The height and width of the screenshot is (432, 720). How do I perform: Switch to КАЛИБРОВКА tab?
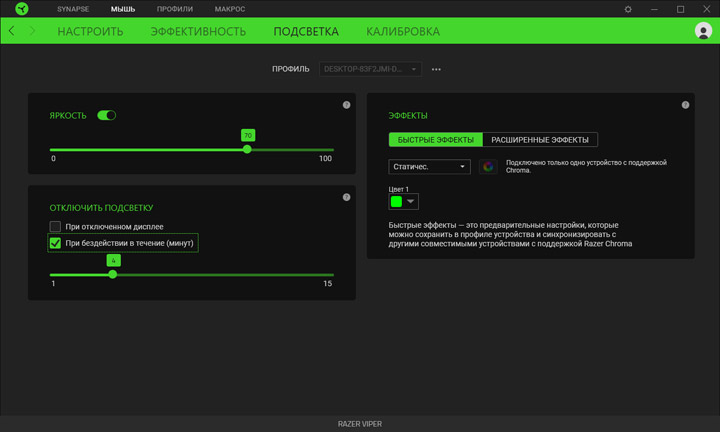pos(403,31)
